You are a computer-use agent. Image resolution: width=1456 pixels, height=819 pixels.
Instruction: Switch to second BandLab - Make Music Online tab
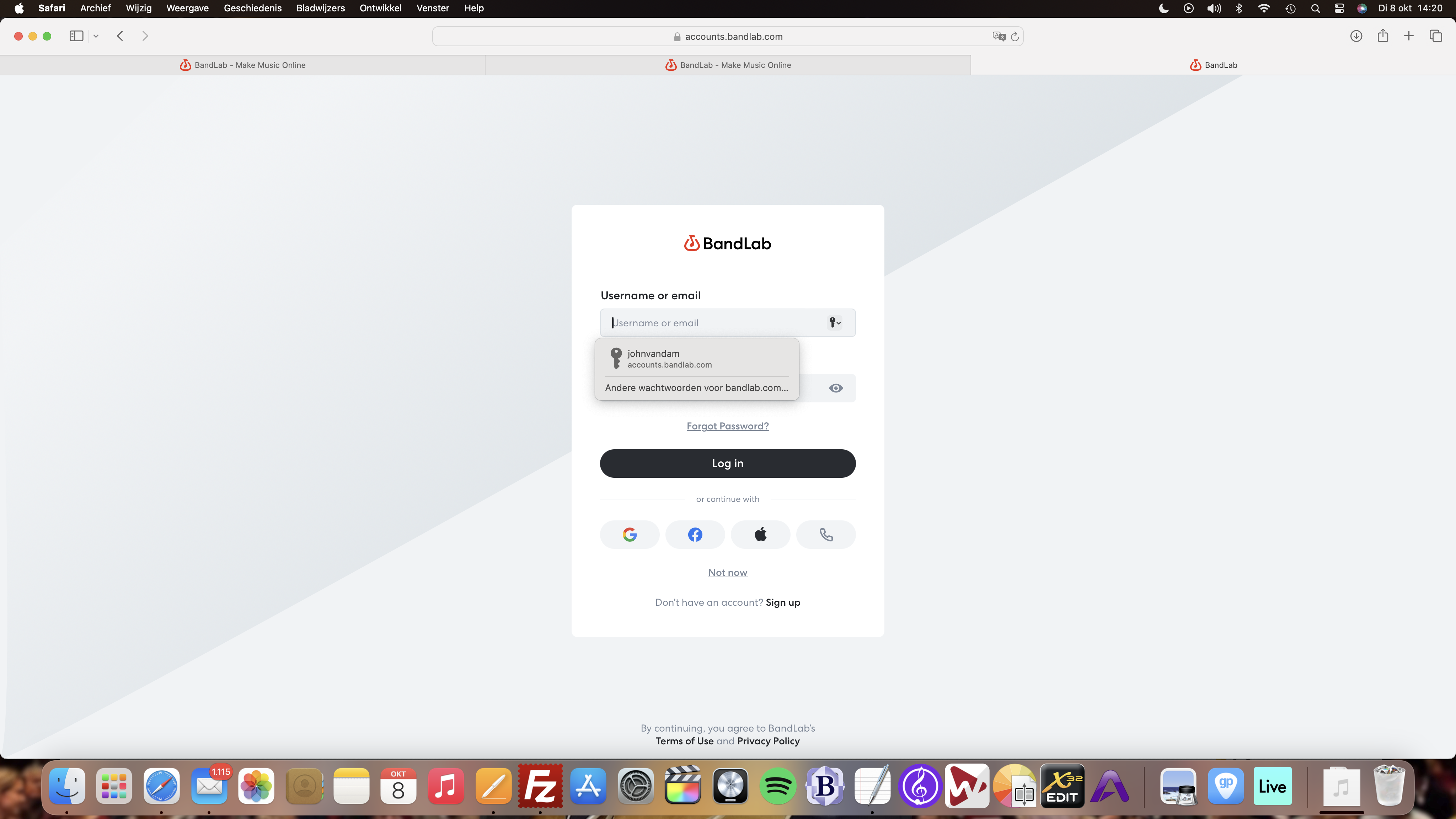[x=728, y=65]
